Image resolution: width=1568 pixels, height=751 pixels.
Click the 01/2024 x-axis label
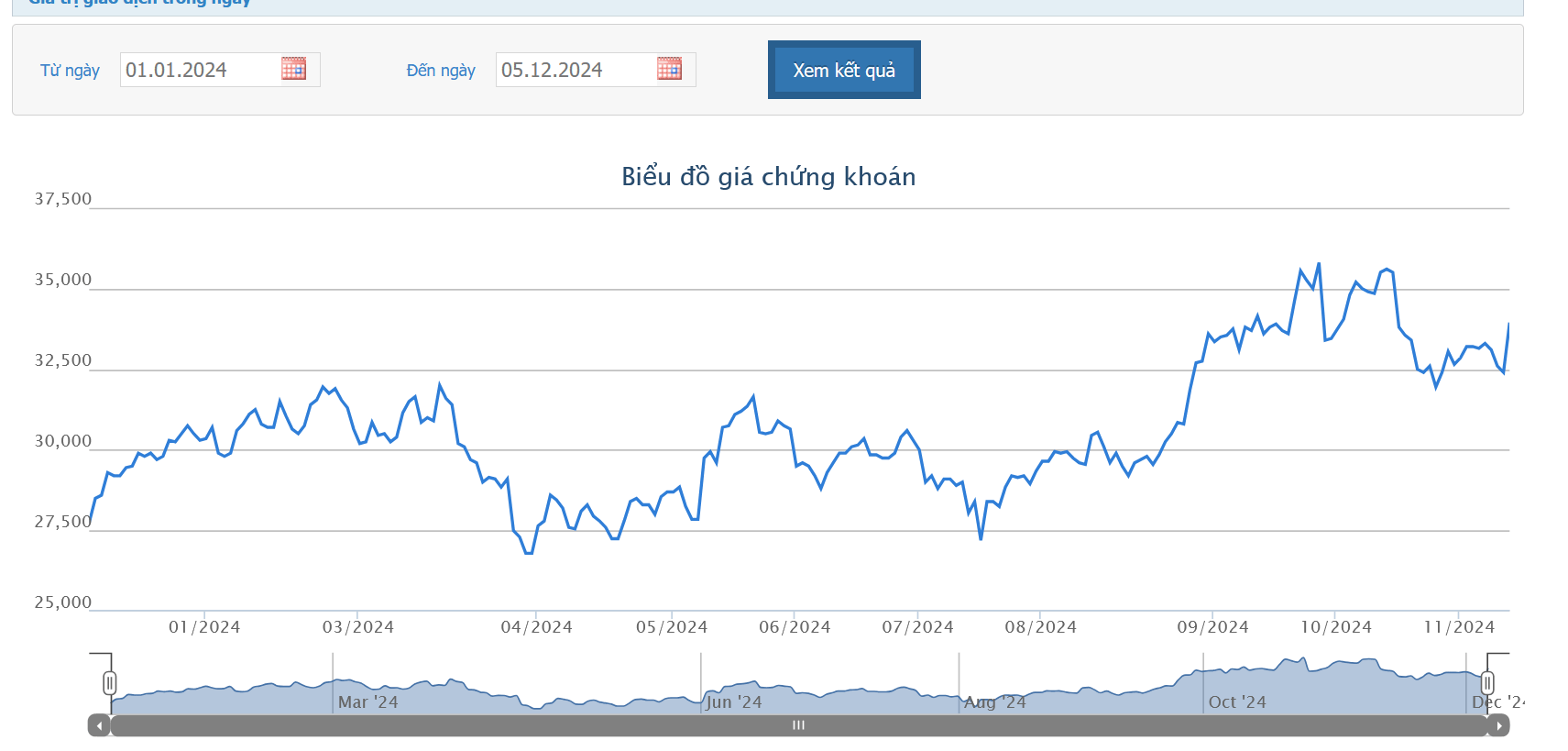(x=204, y=627)
